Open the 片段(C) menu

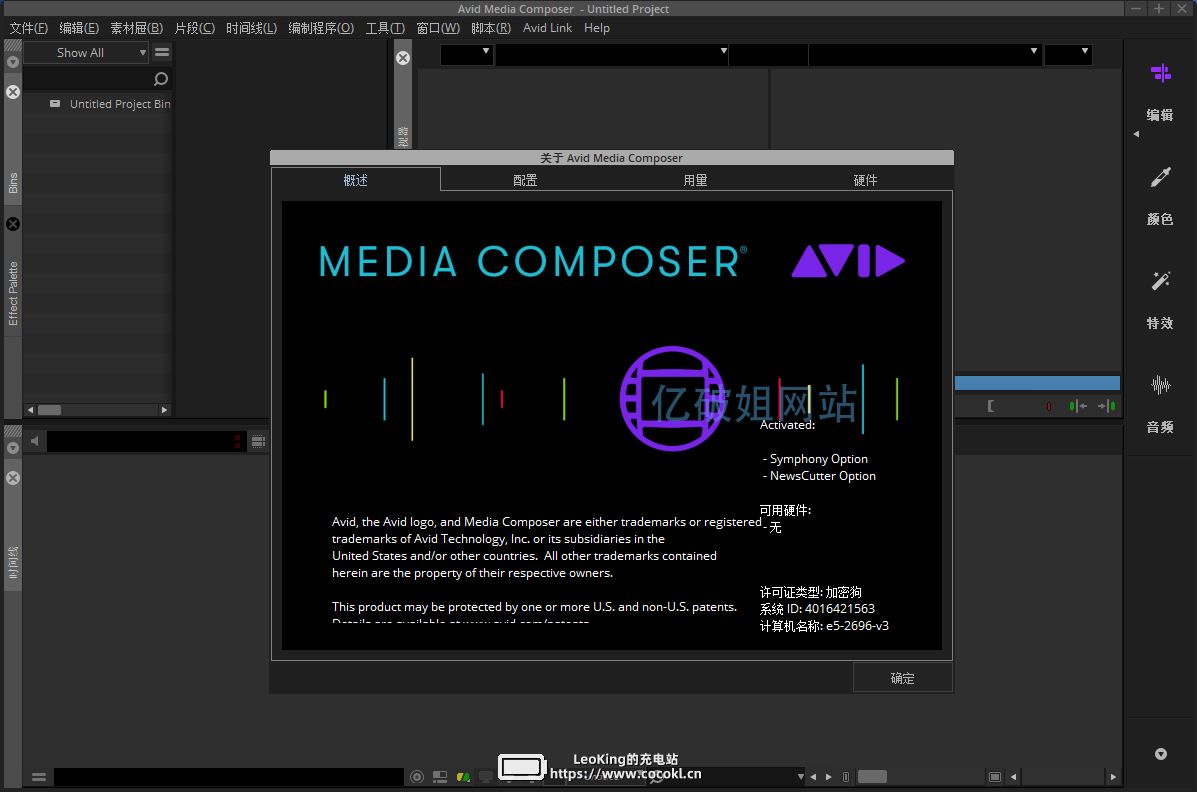195,28
